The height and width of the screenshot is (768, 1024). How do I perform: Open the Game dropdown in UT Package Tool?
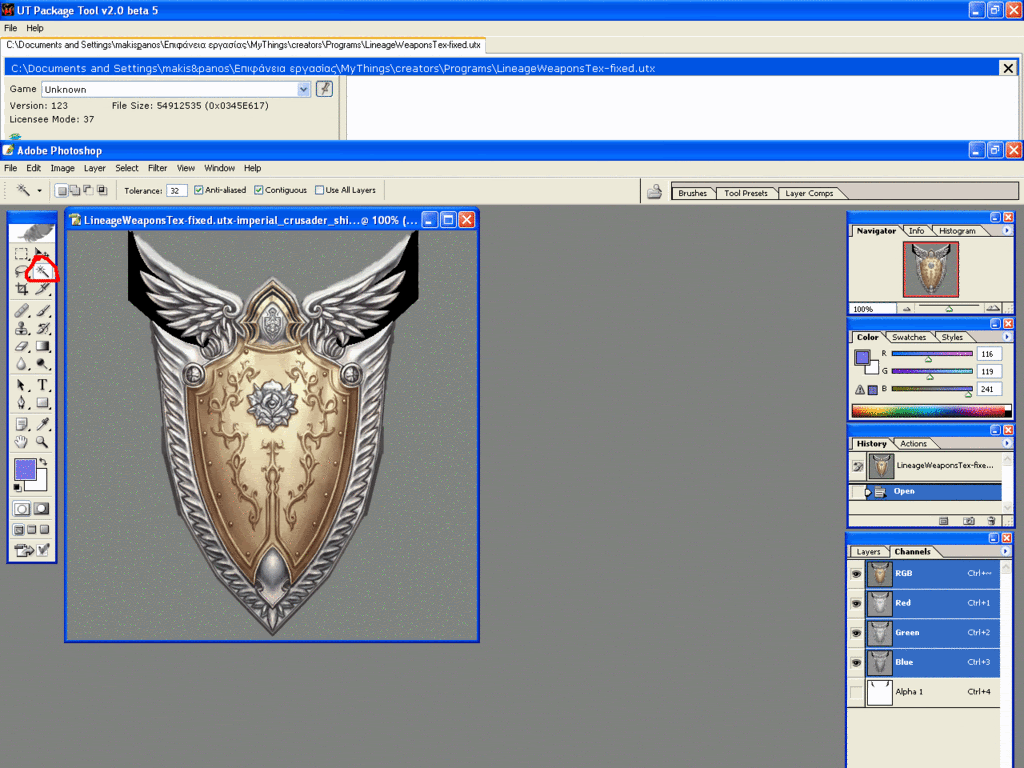pos(304,89)
